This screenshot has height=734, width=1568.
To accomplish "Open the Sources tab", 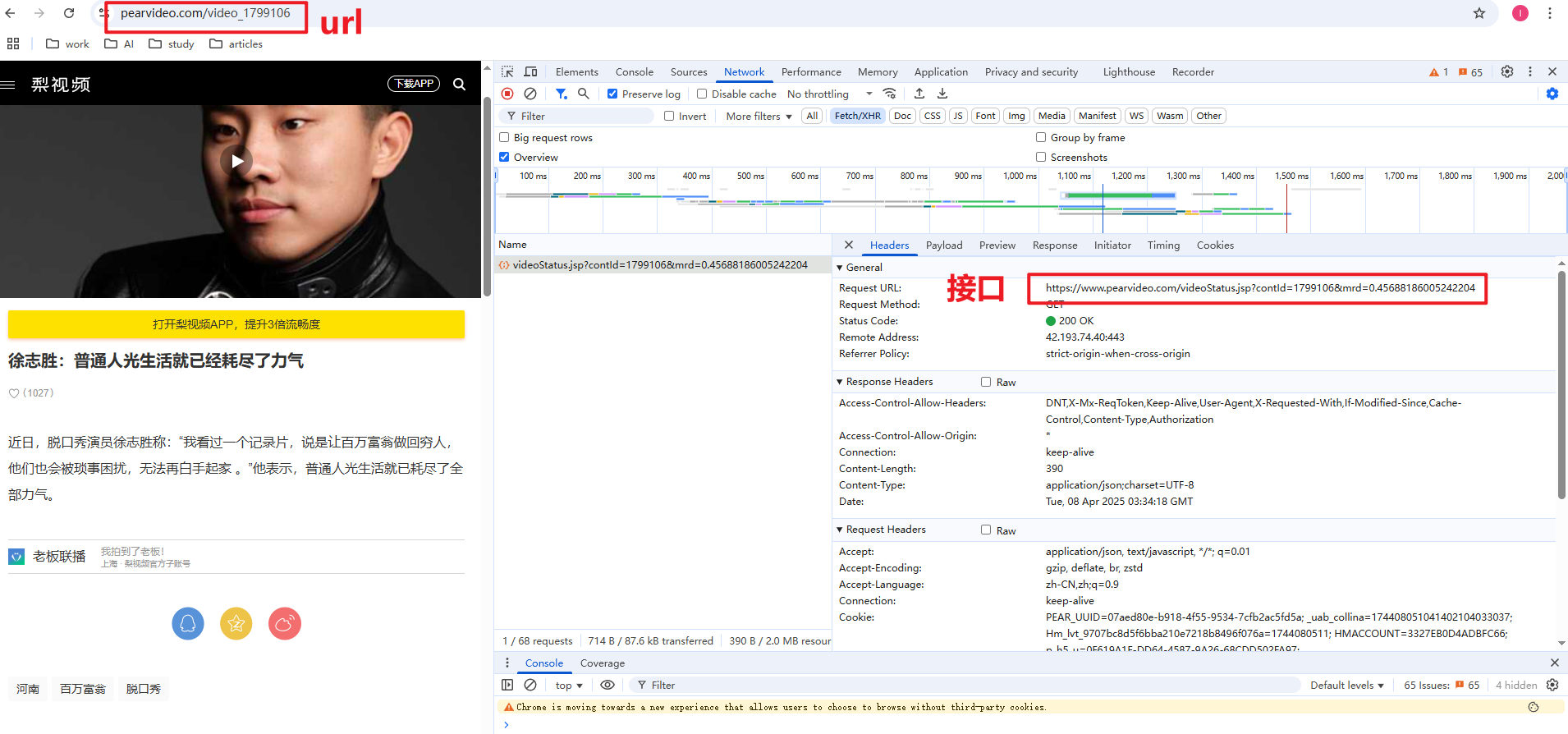I will (x=689, y=71).
